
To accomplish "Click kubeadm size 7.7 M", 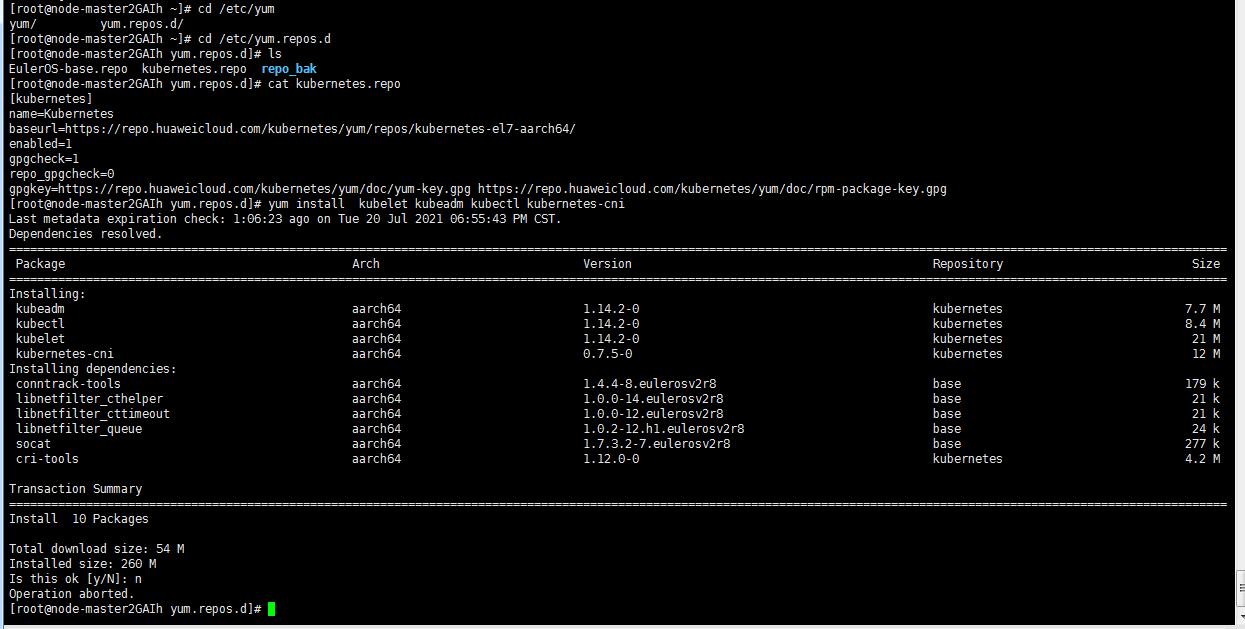I will (1202, 309).
